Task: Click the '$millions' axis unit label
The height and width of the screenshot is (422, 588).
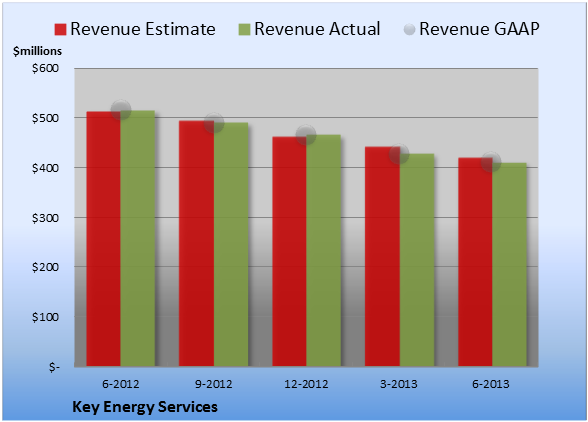Action: (x=37, y=51)
